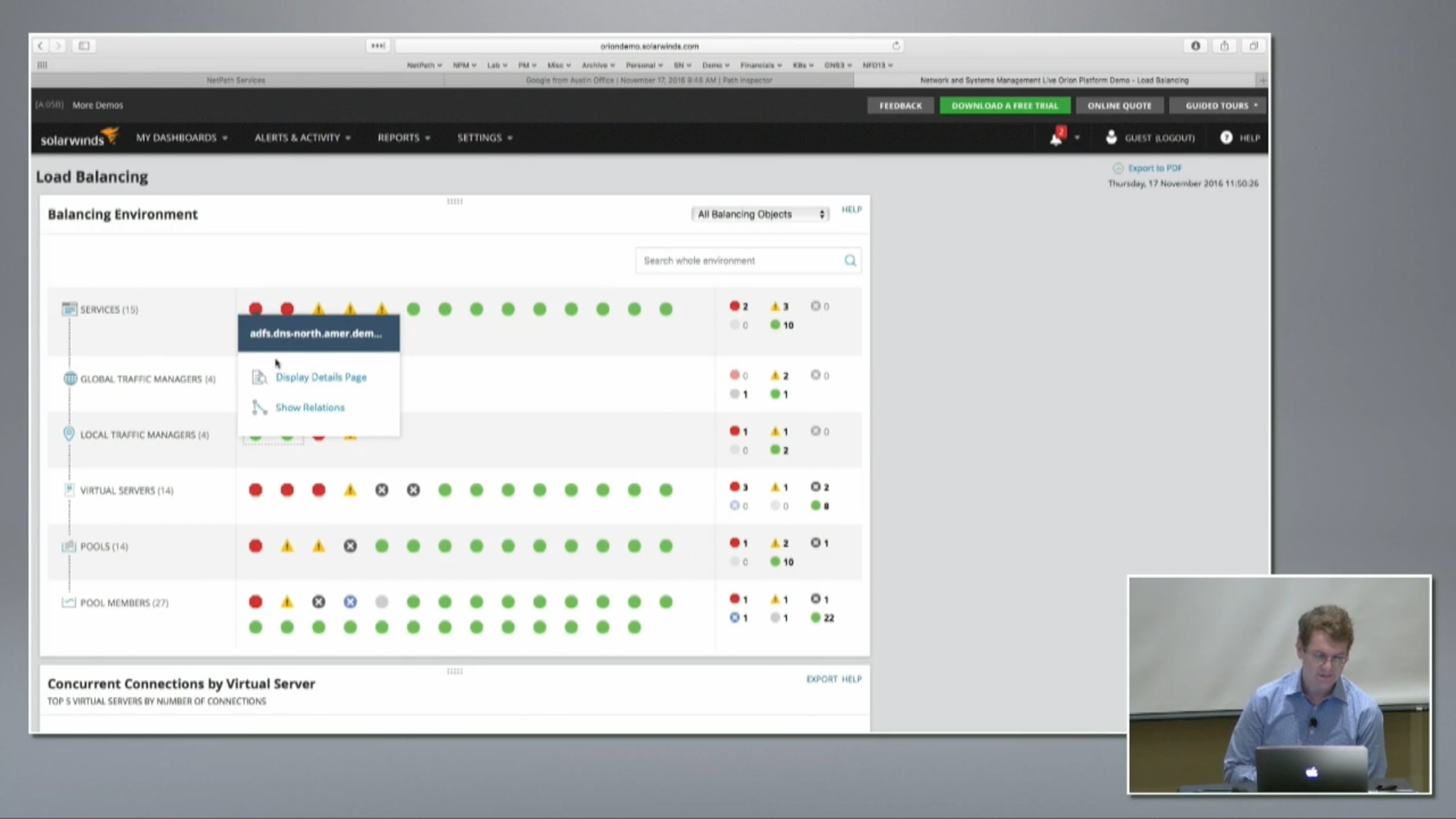Click the Global Traffic Managers (4) label
The width and height of the screenshot is (1456, 819).
(x=148, y=379)
